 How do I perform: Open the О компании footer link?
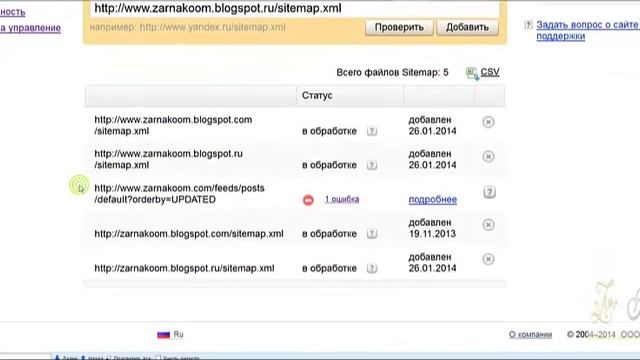pyautogui.click(x=530, y=335)
